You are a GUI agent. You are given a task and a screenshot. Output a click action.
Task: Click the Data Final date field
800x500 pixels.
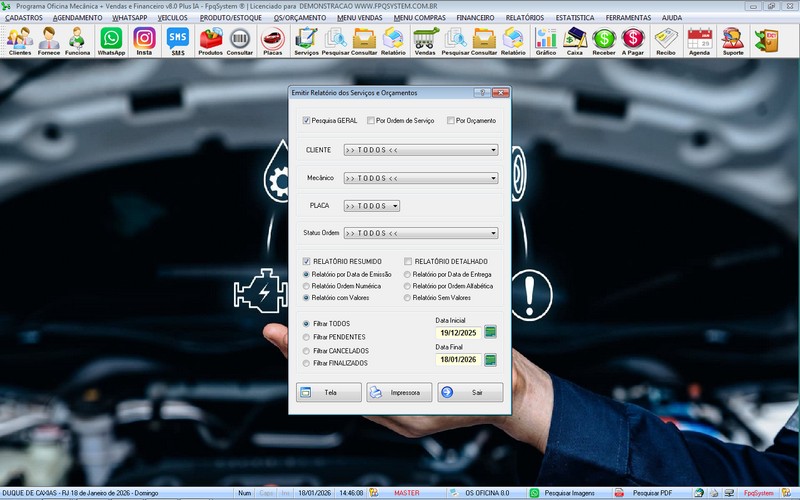[458, 360]
